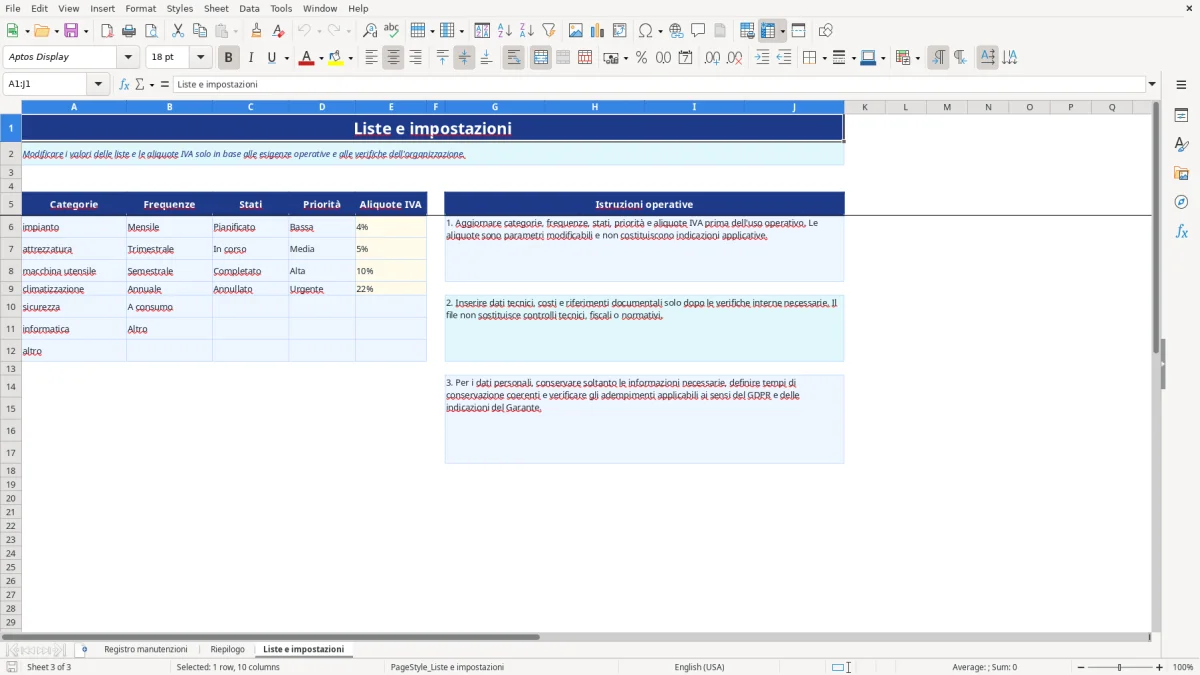
Task: Click the Print icon
Action: point(129,31)
